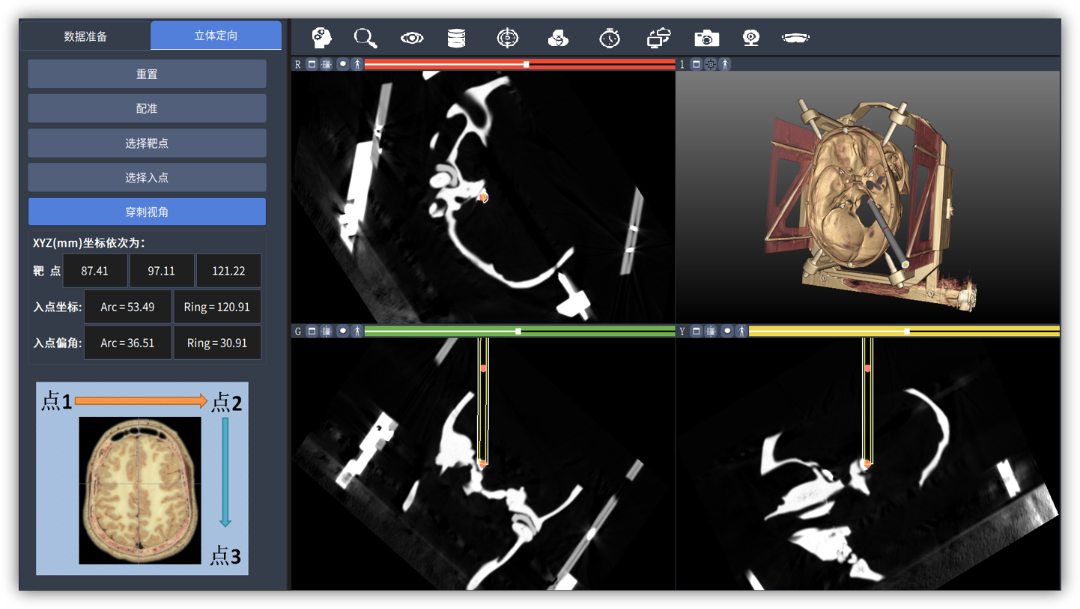Image resolution: width=1080 pixels, height=609 pixels.
Task: Click crosshair grid icon in green view
Action: click(326, 331)
